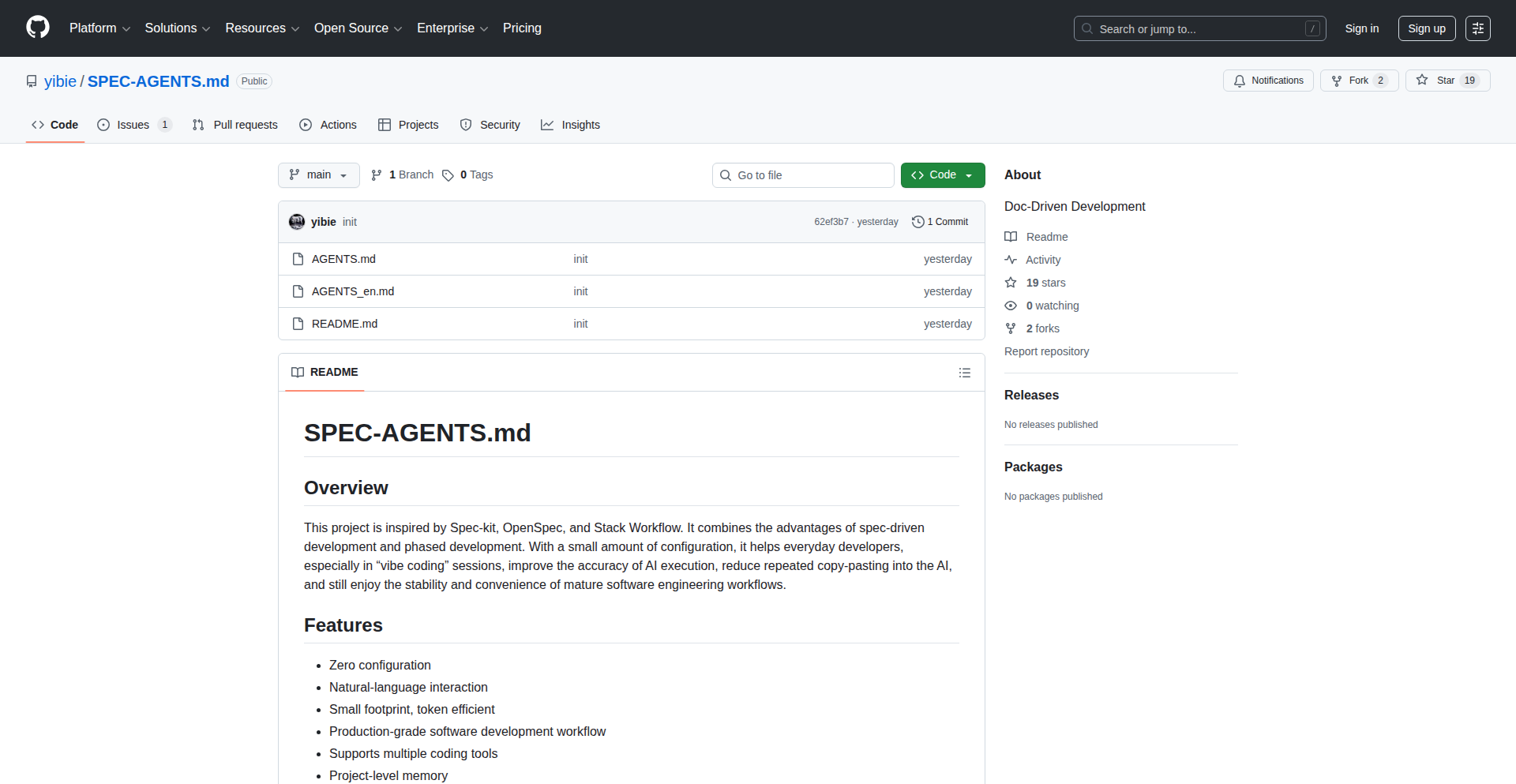Toggle watching via the eye Watching counter

point(1041,306)
